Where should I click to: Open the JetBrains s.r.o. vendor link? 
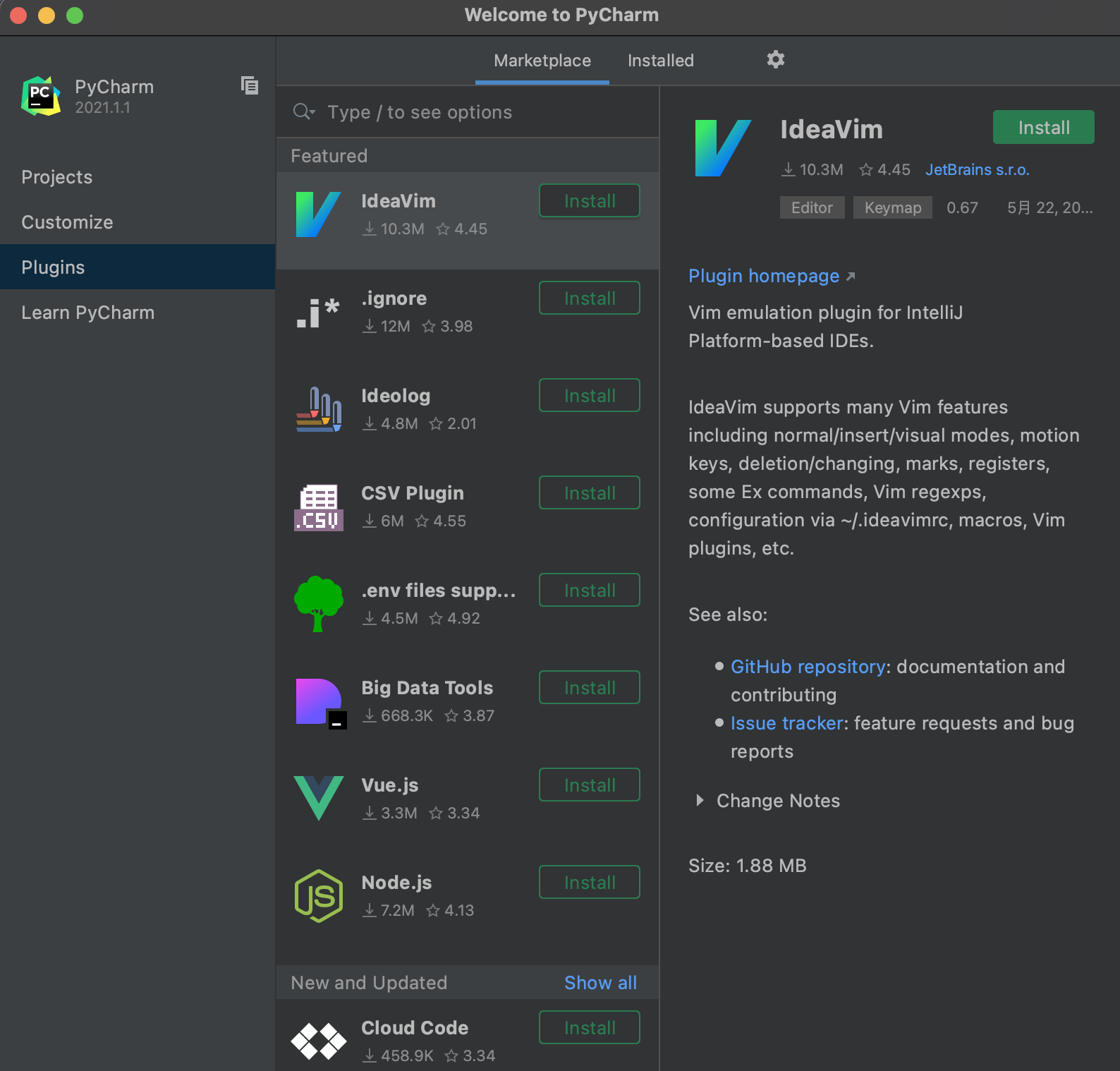[978, 170]
